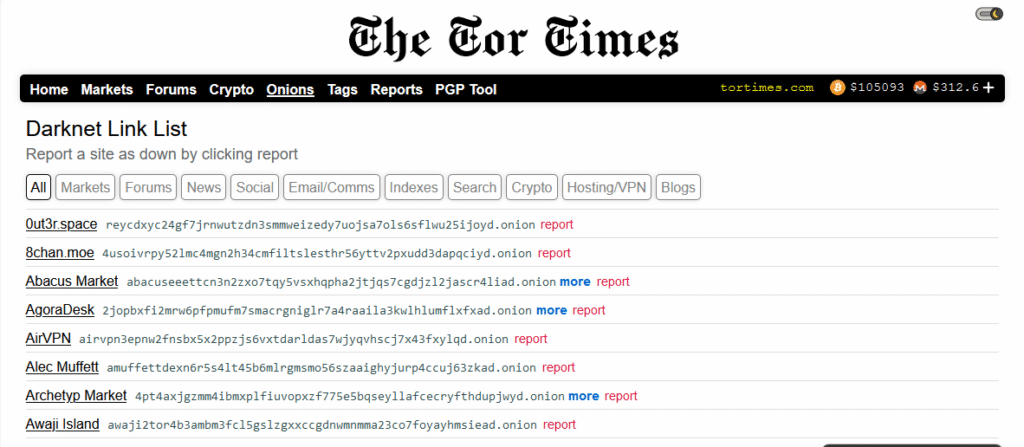This screenshot has width=1024, height=447.
Task: Report Awaji Island as down
Action: 559,425
